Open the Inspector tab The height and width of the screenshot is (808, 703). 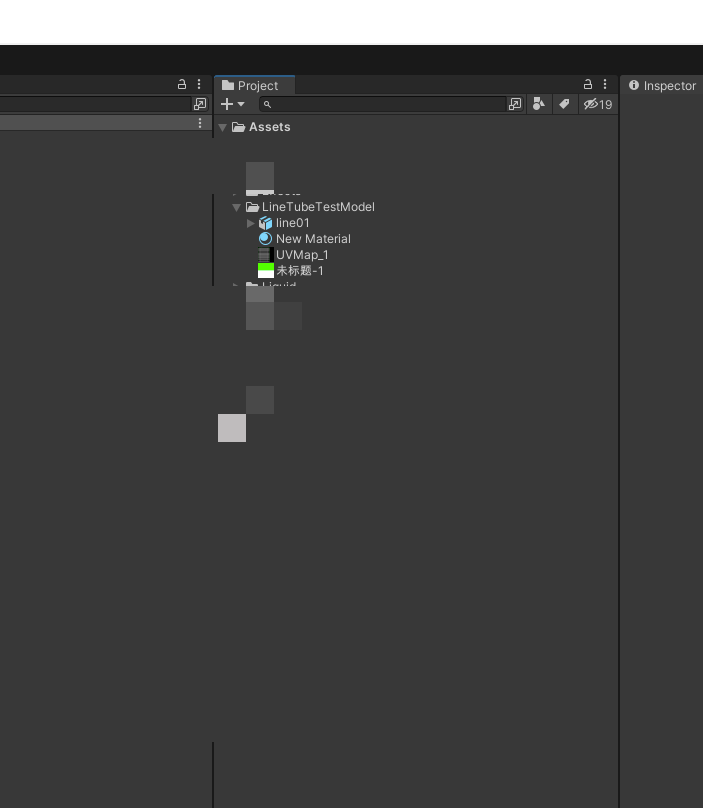coord(662,86)
